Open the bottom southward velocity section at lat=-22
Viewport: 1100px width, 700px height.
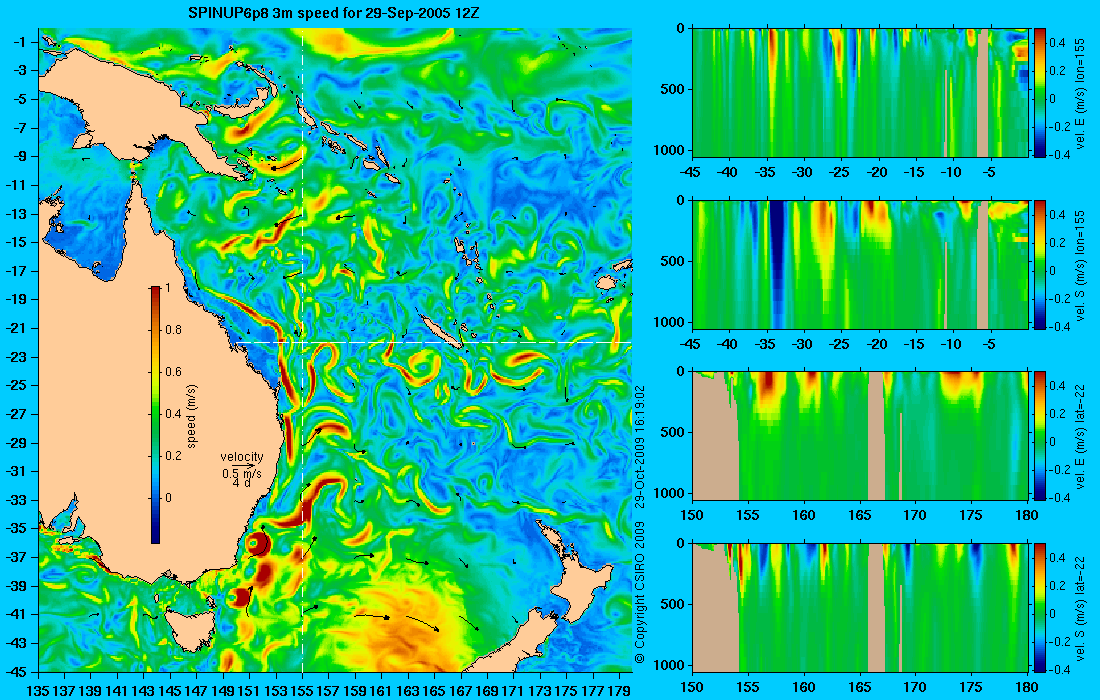(861, 607)
